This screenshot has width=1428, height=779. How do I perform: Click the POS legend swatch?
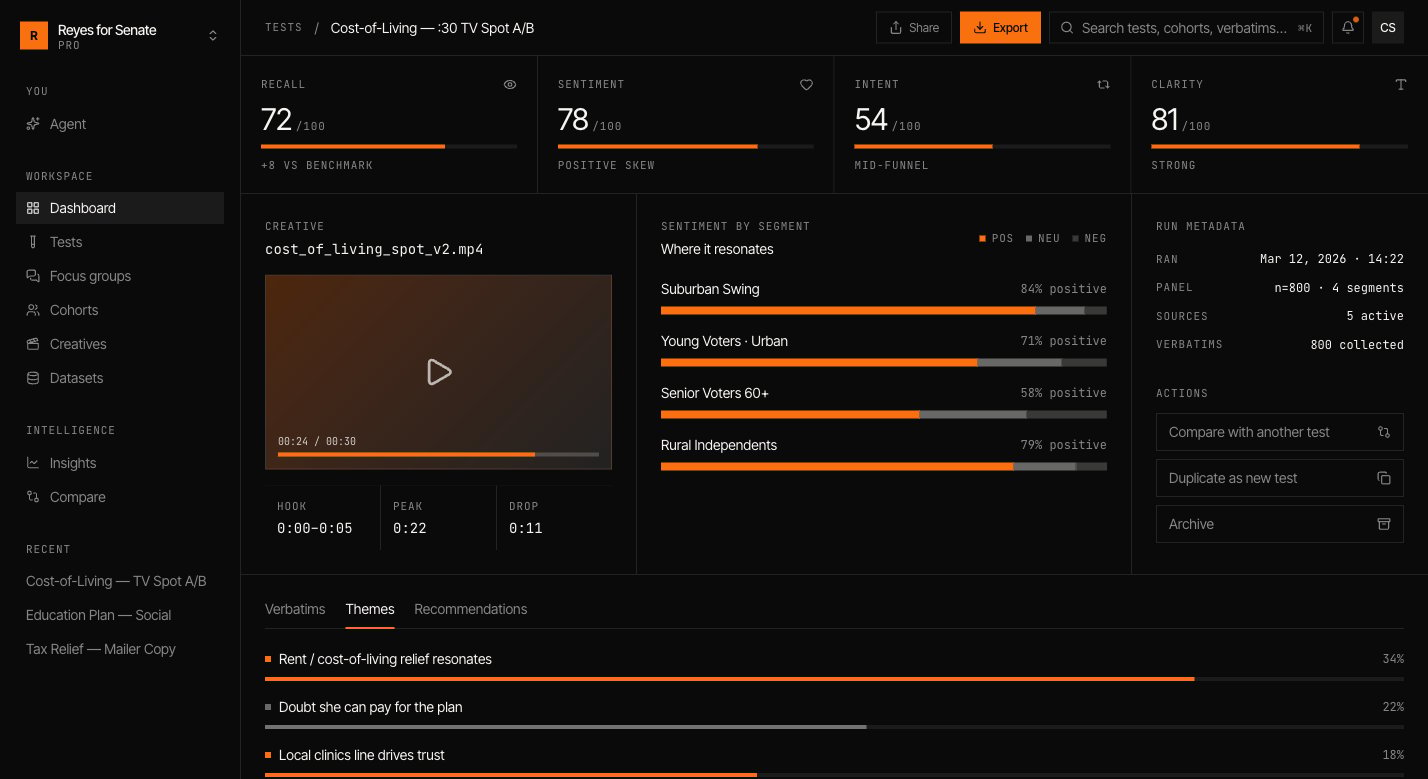tap(983, 239)
